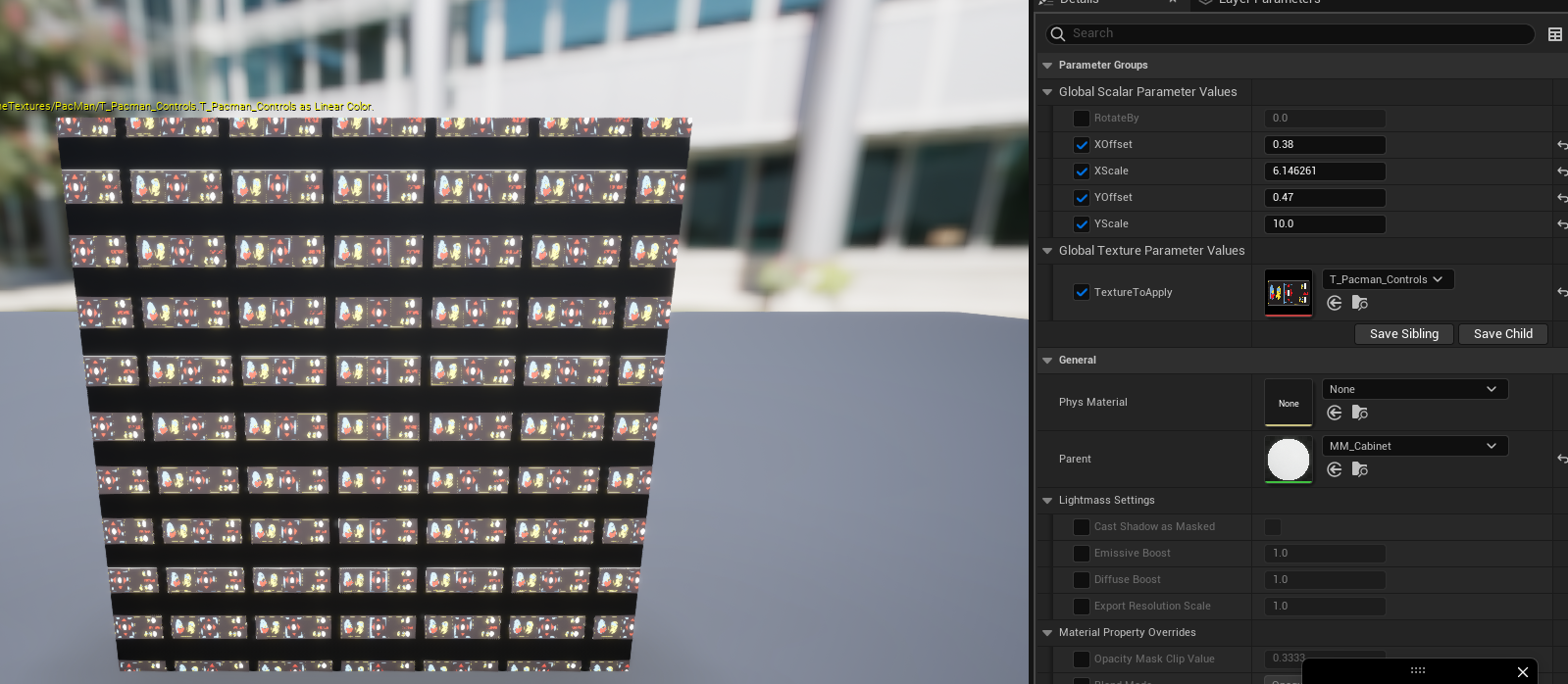Open the MM_Cabinet parent dropdown
Screen dimensions: 1568x684
(1415, 446)
